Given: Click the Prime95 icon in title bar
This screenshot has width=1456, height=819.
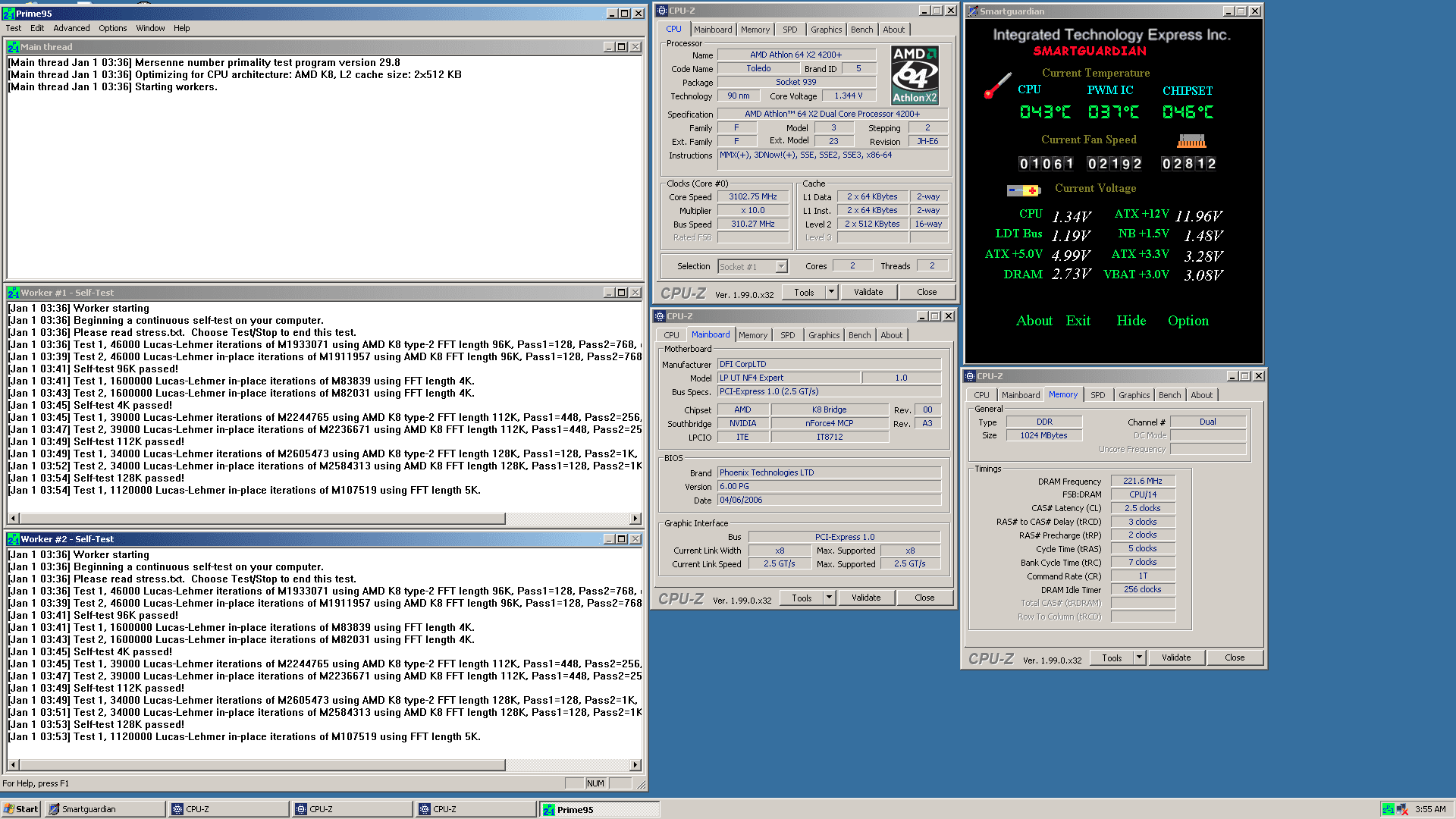Looking at the screenshot, I should coord(8,13).
